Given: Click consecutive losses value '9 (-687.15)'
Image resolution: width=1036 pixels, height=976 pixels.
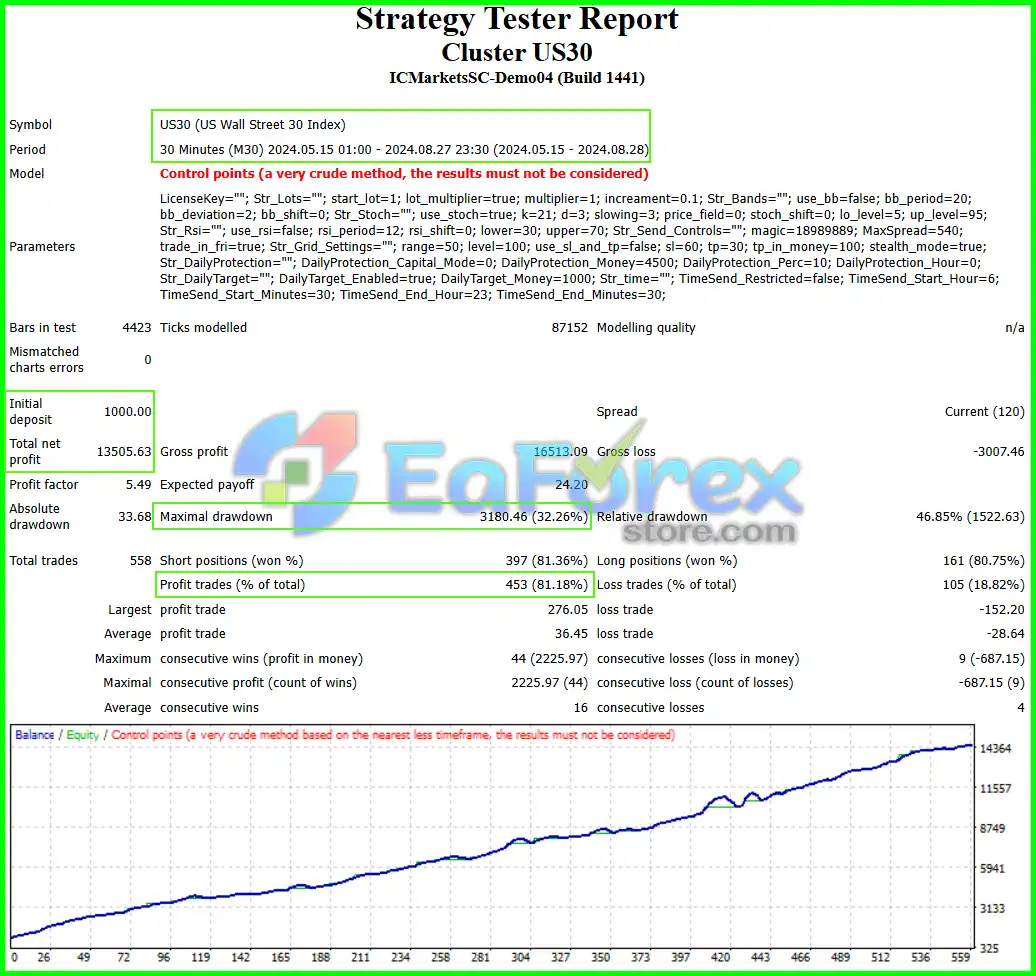Looking at the screenshot, I should tap(992, 658).
